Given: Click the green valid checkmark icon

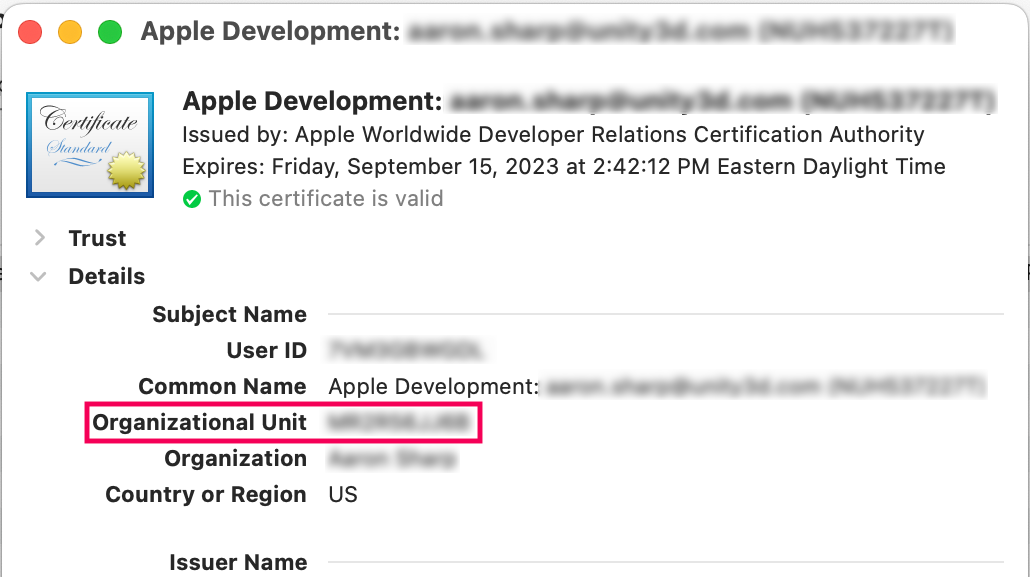Looking at the screenshot, I should [192, 199].
